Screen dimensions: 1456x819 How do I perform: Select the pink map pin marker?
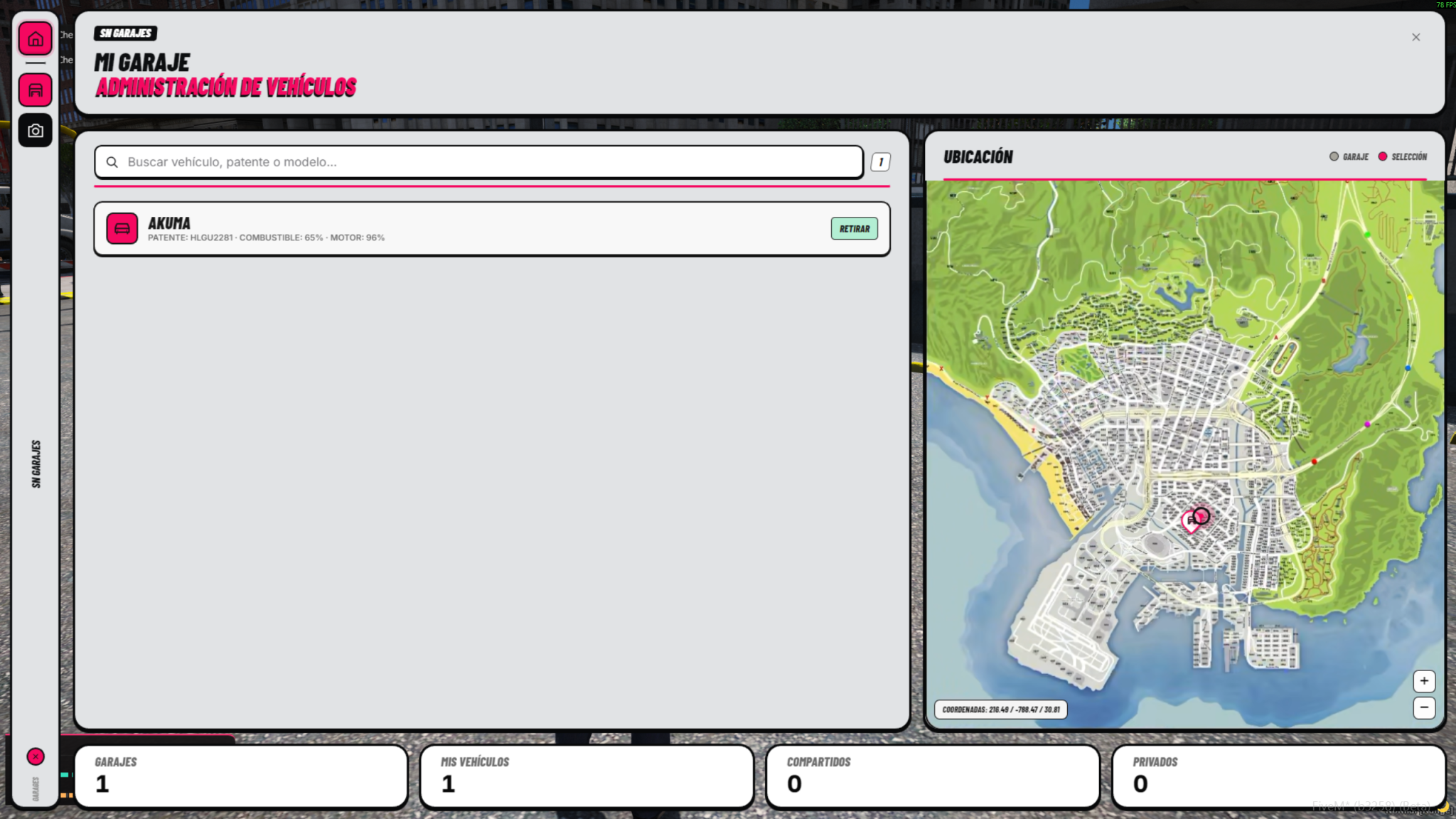[1191, 521]
